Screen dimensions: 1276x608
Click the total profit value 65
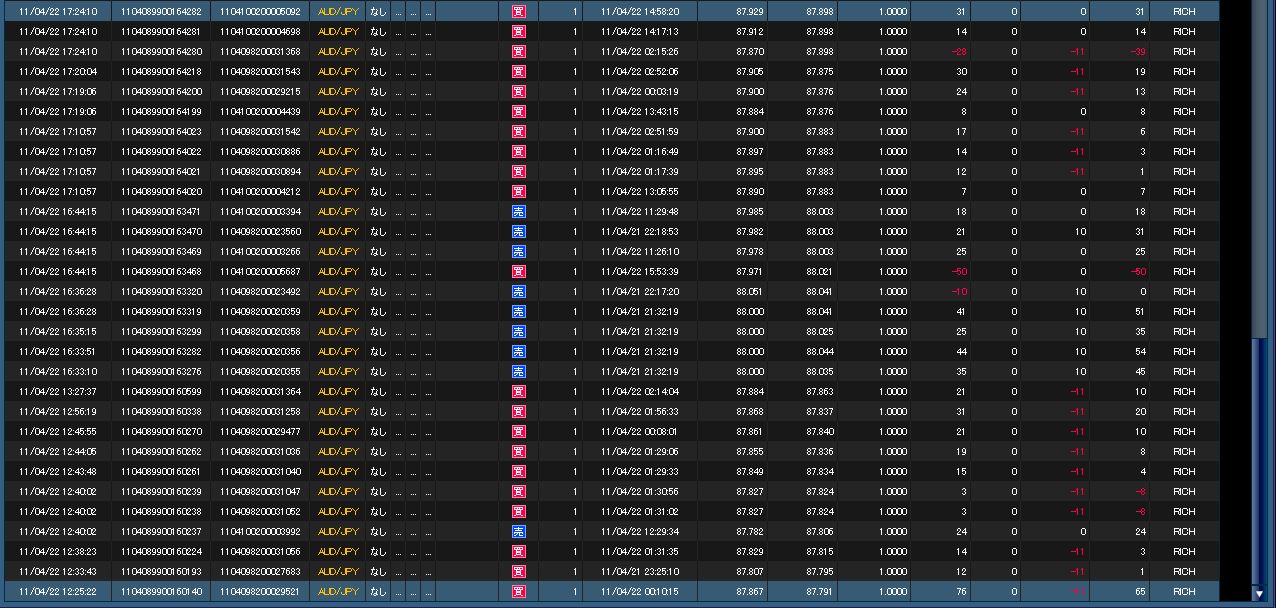coord(1140,592)
